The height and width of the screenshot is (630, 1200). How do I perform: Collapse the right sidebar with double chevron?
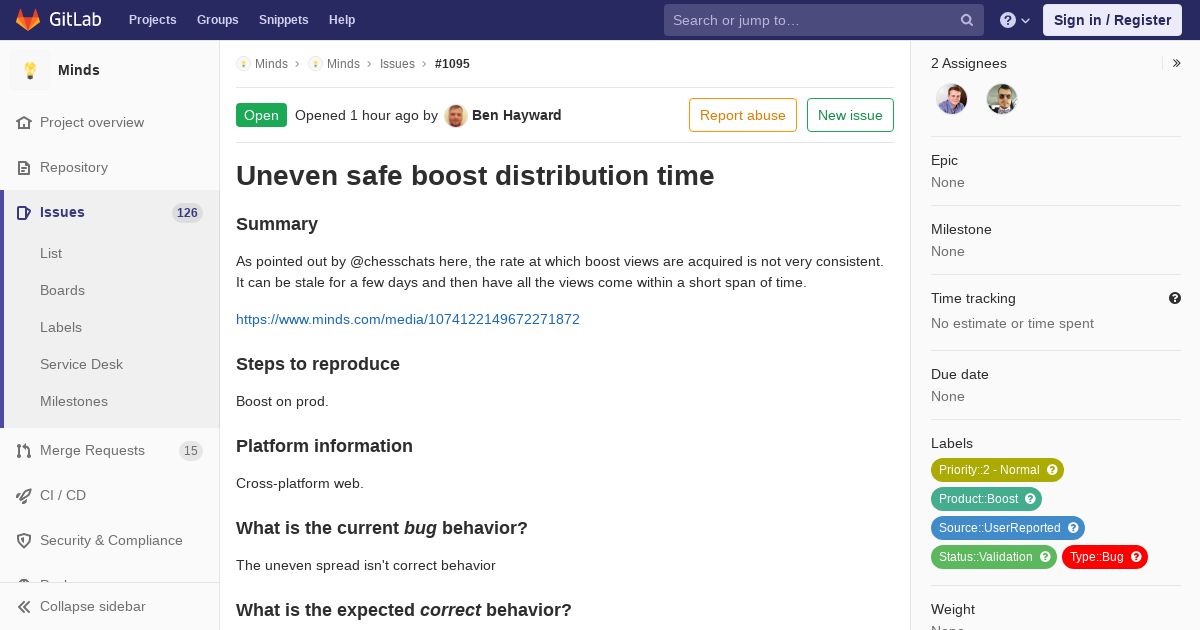[x=1177, y=63]
